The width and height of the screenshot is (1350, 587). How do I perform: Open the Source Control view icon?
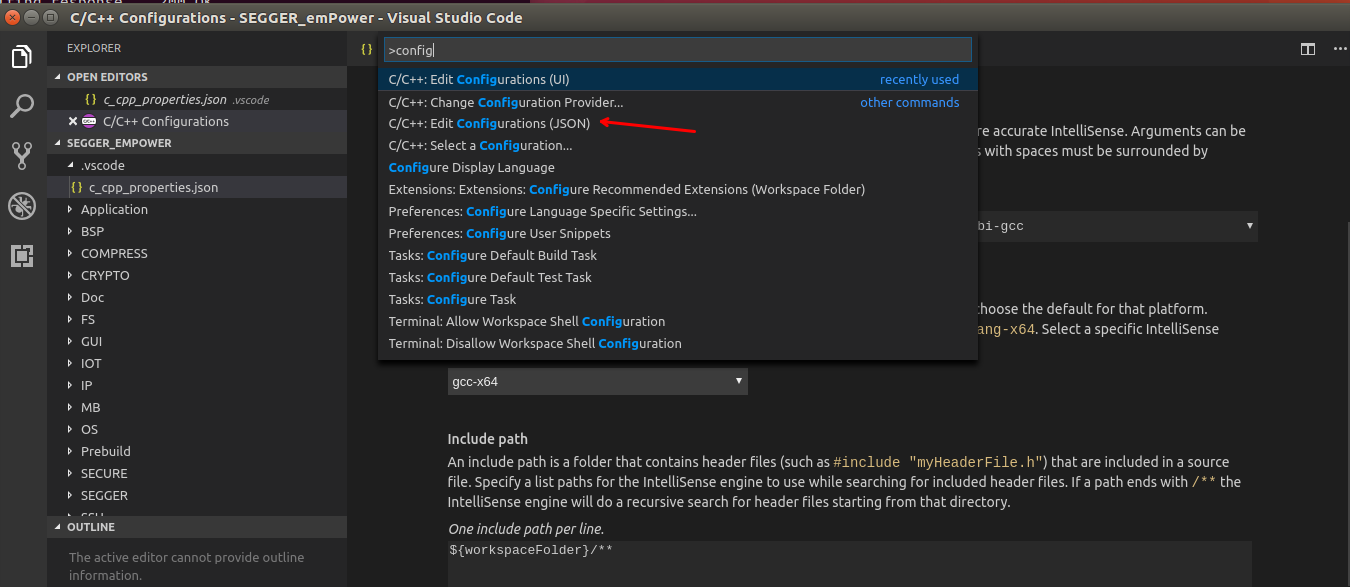(x=22, y=155)
